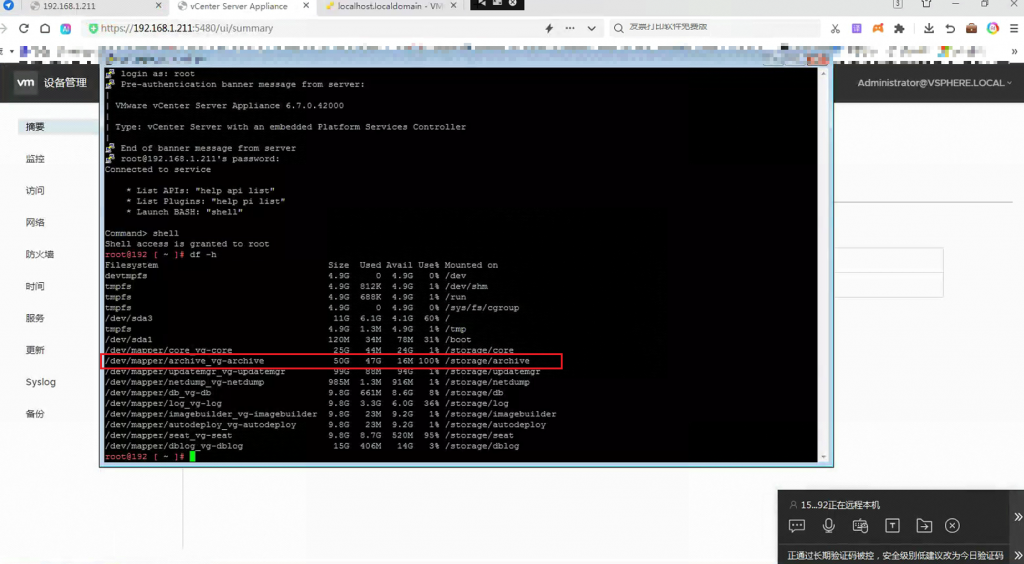Open the purple extension icon in toolbar
The image size is (1024, 564).
click(856, 29)
